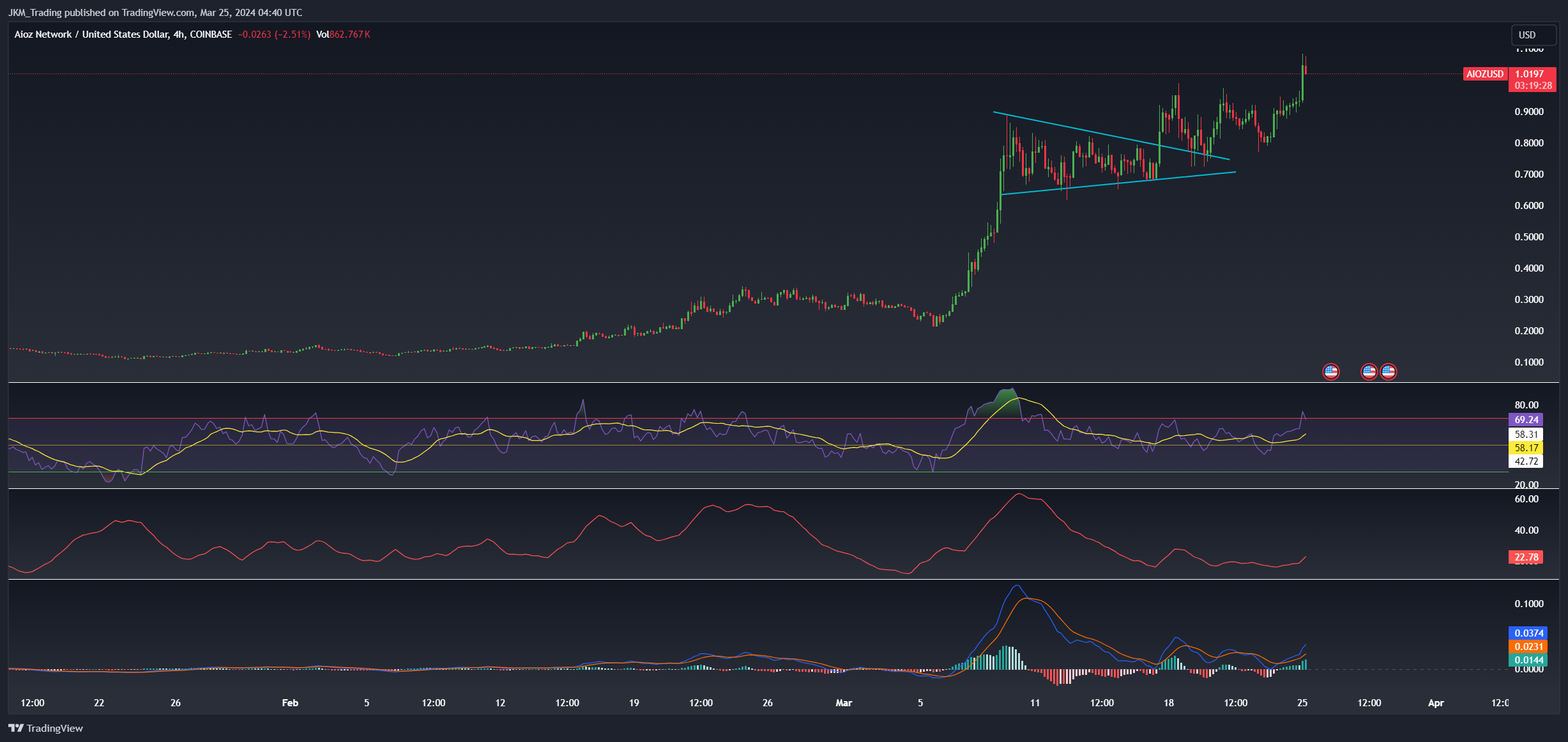Click the 40.00 axis label in ADX pane
Image resolution: width=1568 pixels, height=742 pixels.
pos(1526,530)
